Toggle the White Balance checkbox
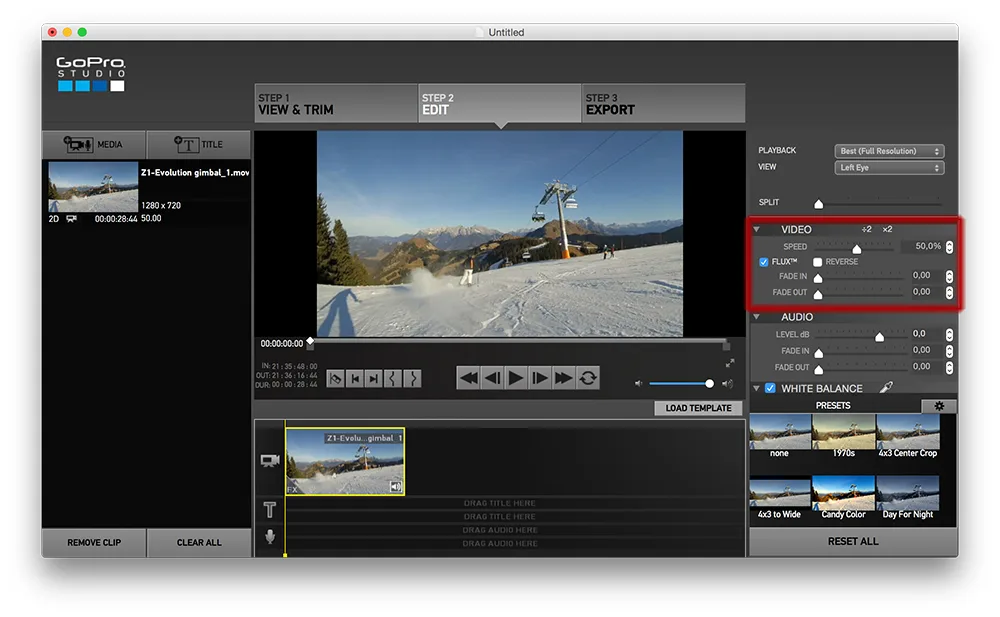Image resolution: width=1000 pixels, height=617 pixels. pyautogui.click(x=770, y=388)
